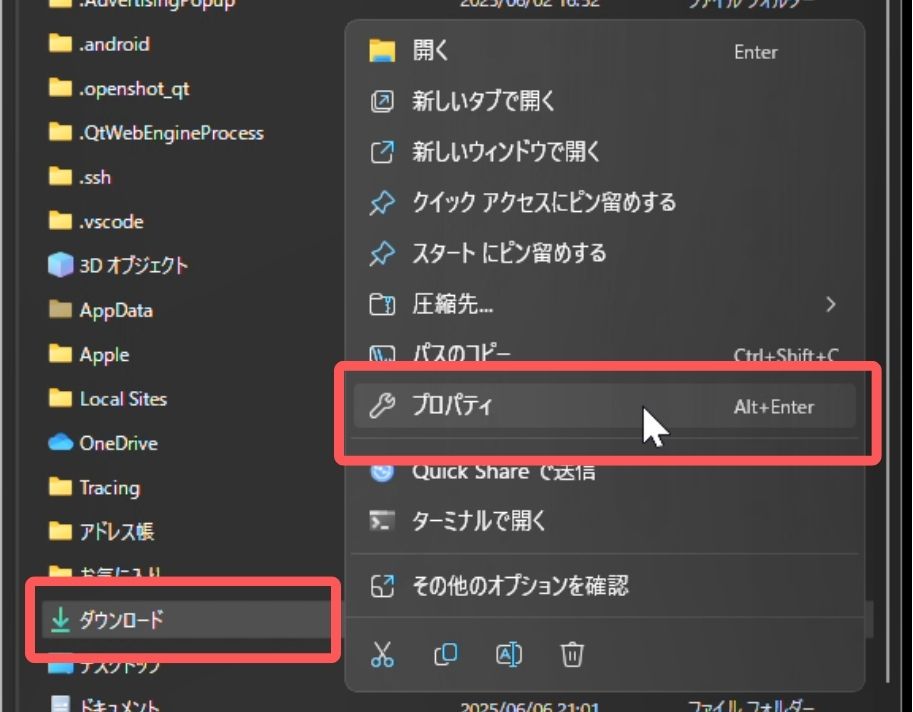Select the ドキュメント folder row

[105, 704]
